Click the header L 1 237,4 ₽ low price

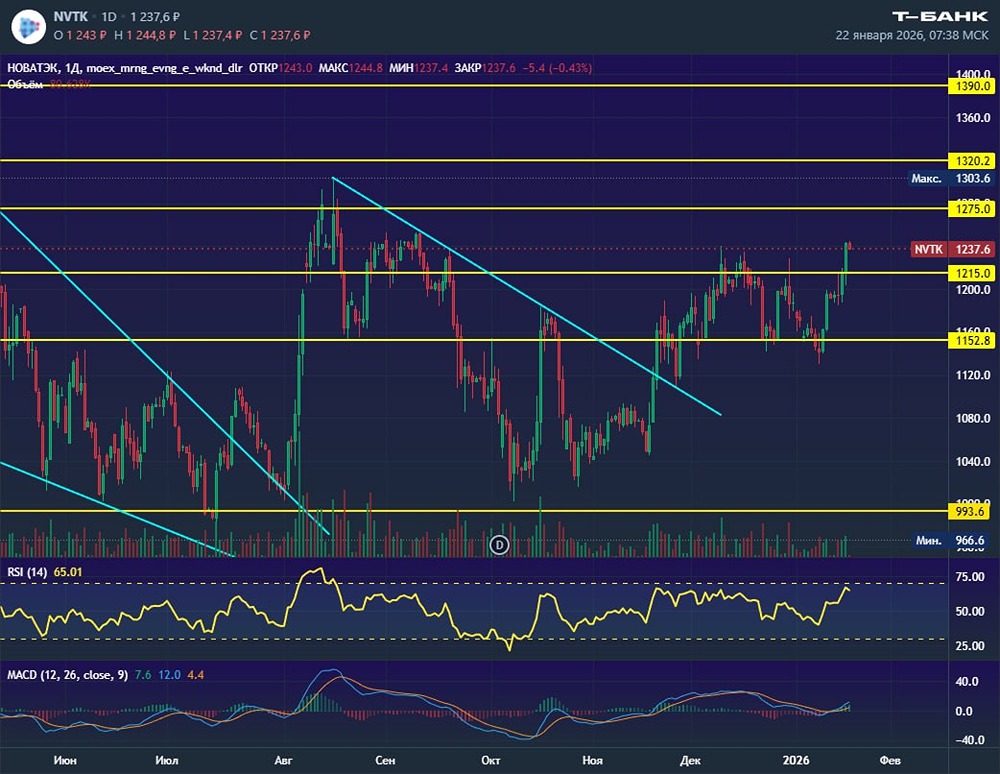point(213,35)
